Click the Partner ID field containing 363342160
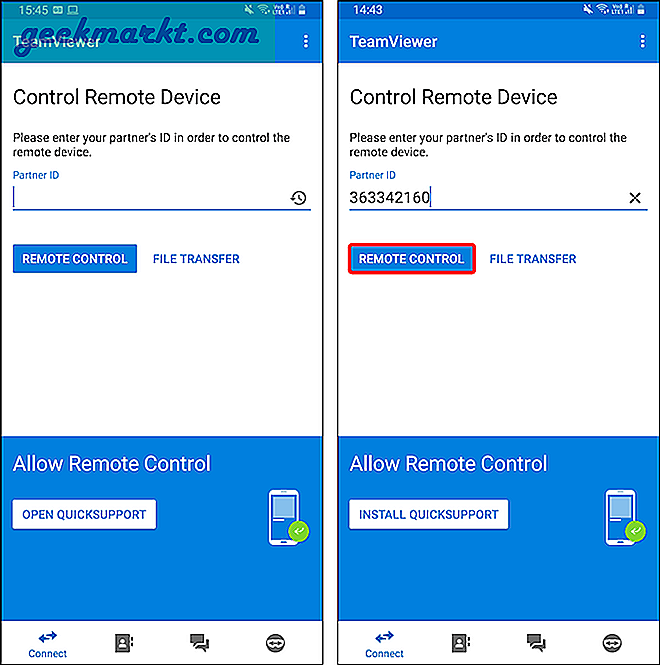660x665 pixels. (x=488, y=198)
